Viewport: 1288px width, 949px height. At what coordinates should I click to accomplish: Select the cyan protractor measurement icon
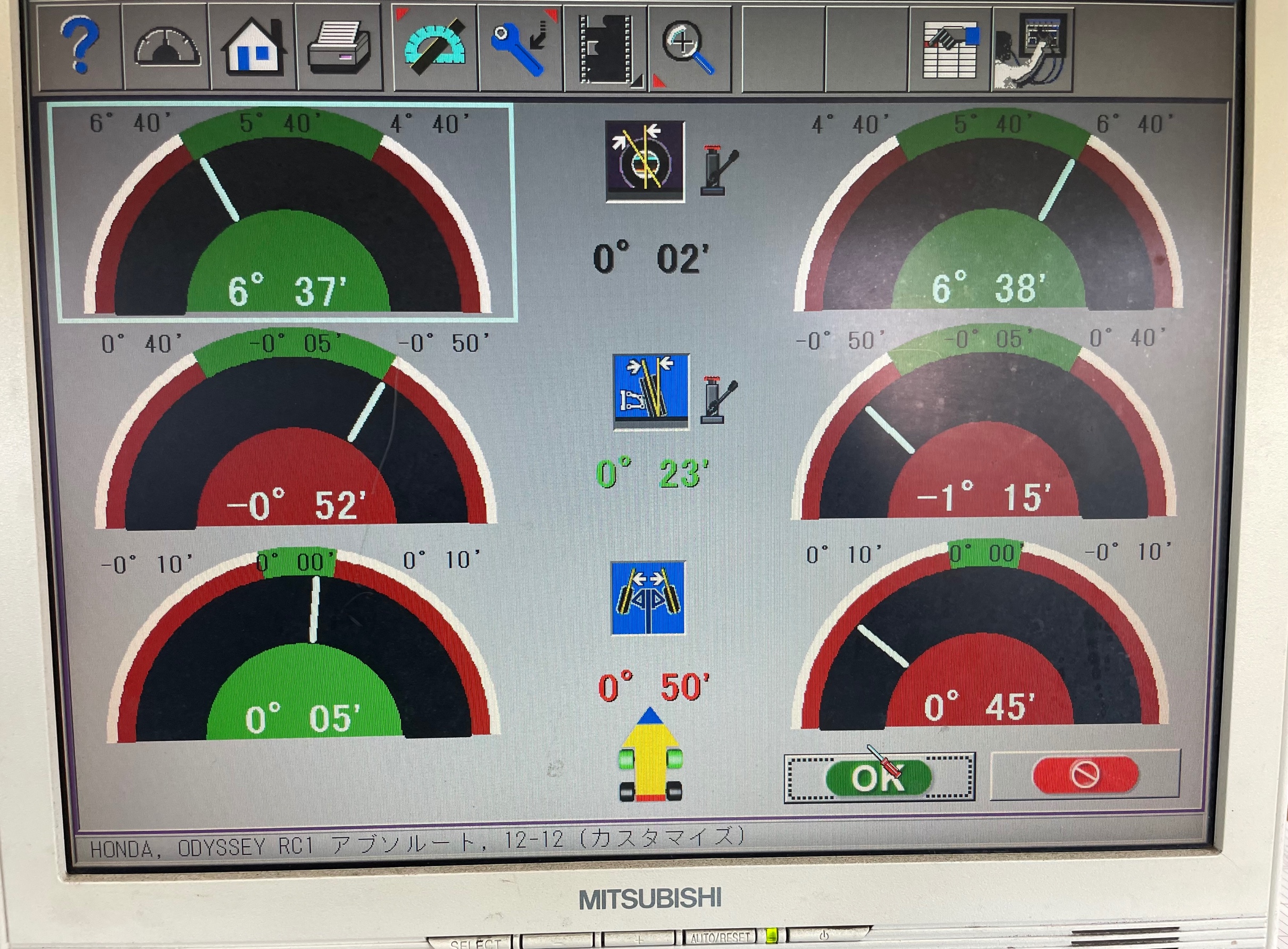(x=434, y=48)
